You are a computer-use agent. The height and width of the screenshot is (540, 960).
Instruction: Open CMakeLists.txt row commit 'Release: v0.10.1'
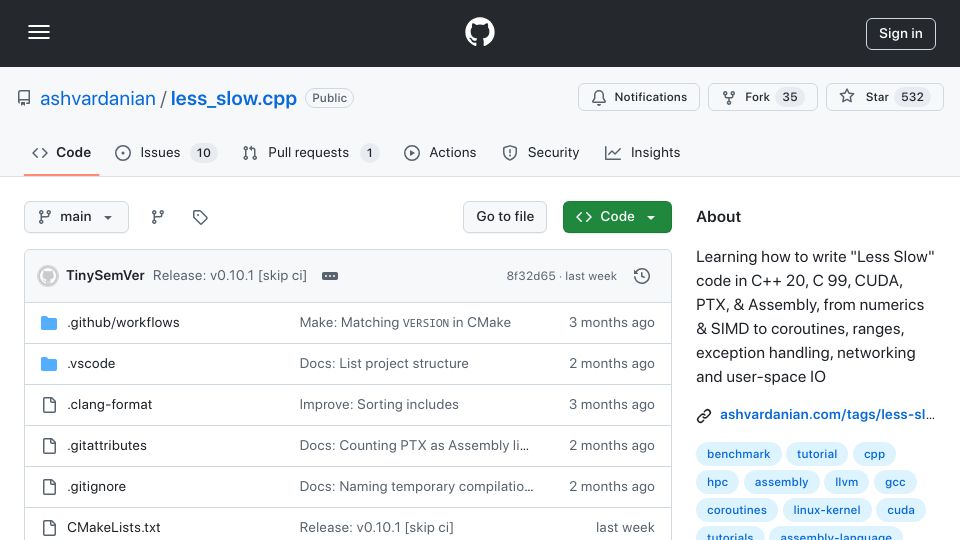tap(377, 528)
